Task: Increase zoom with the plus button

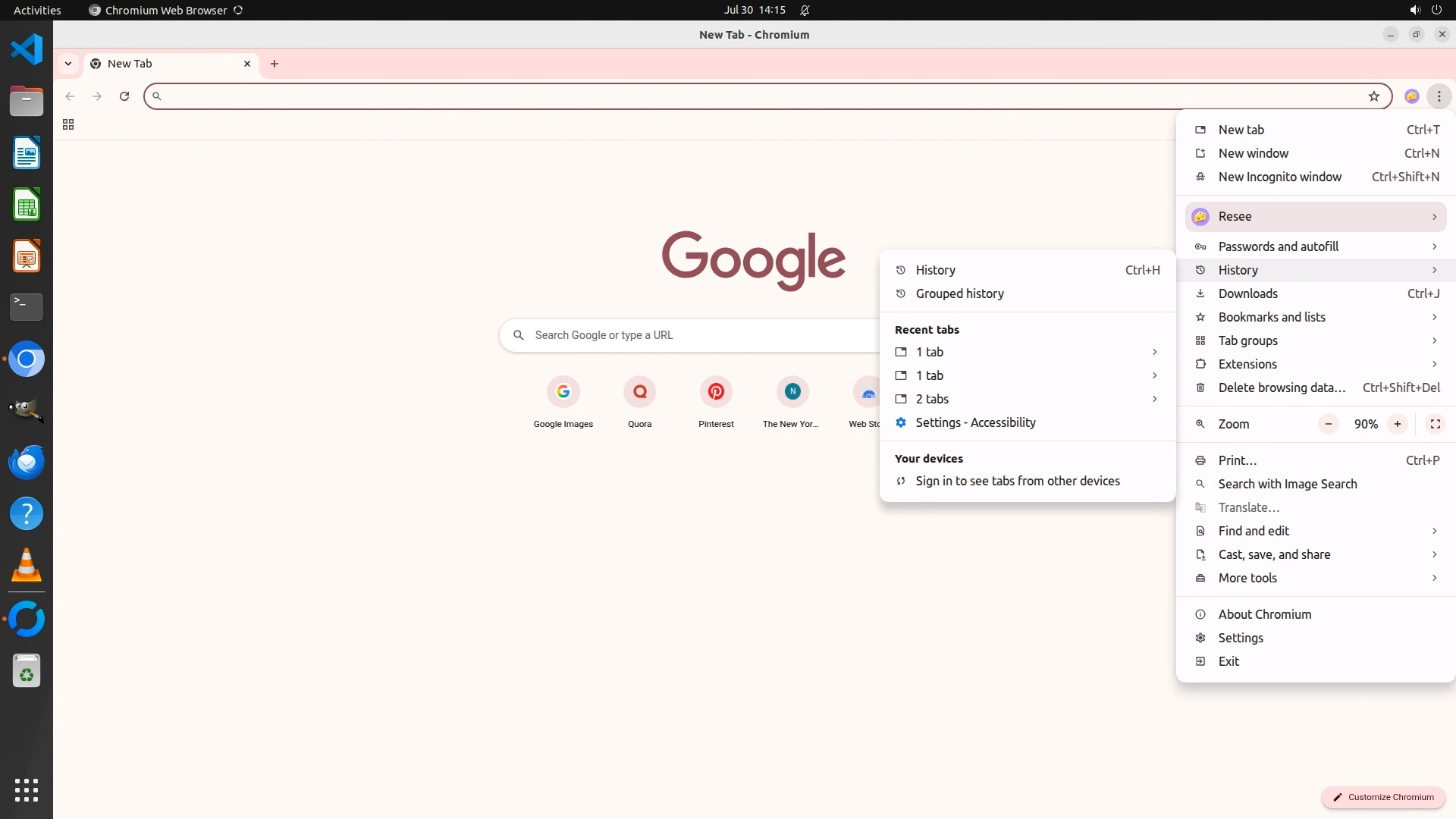Action: tap(1397, 424)
